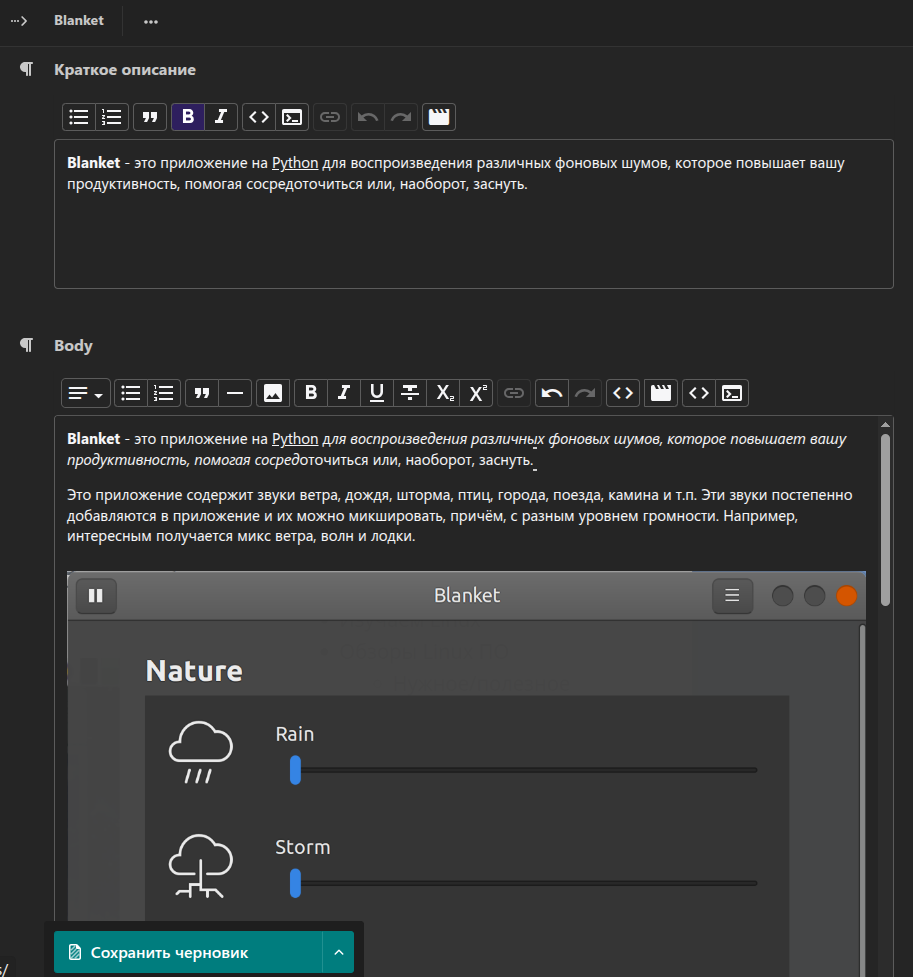Toggle italic in Краткое описание toolbar
Screen dimensions: 913x977
click(221, 117)
